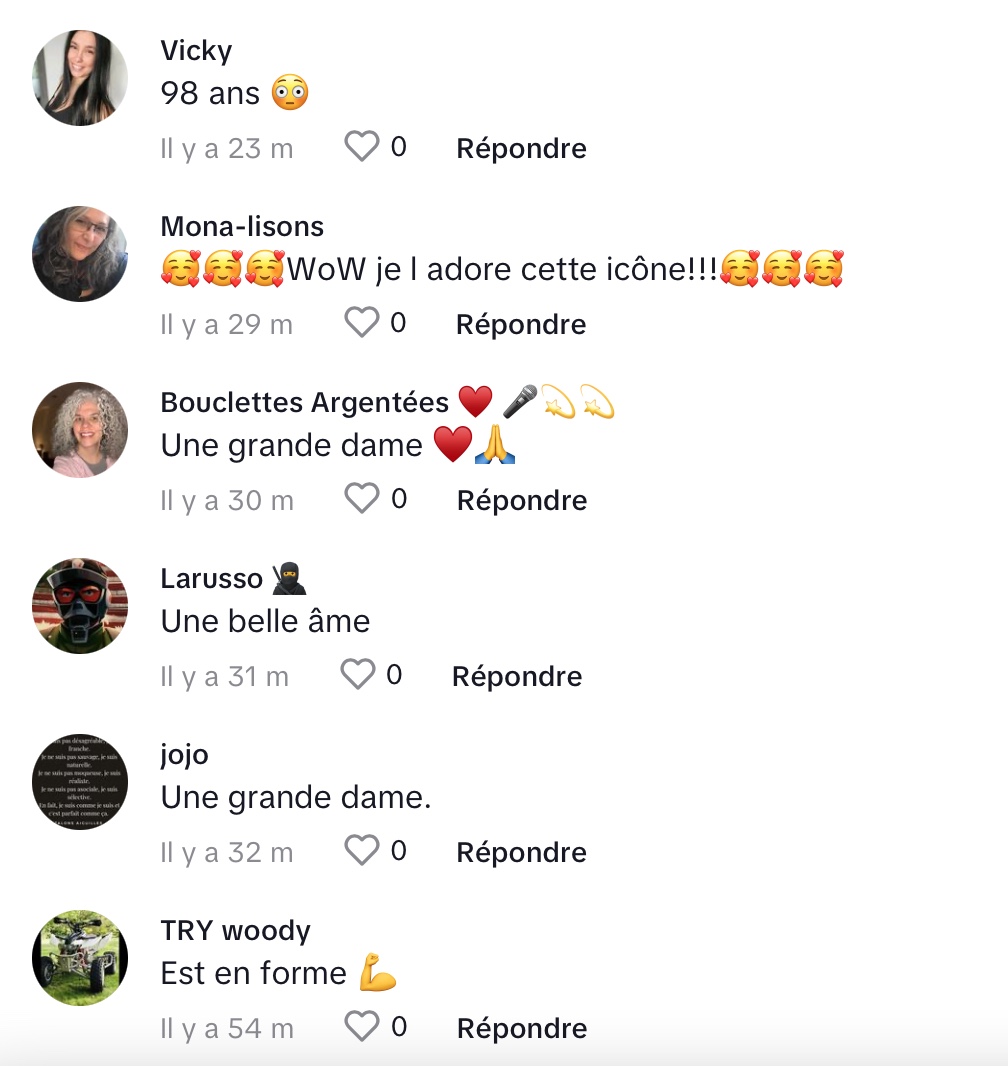Tap Répondre under jojo's comment
The image size is (1008, 1066).
pyautogui.click(x=521, y=853)
